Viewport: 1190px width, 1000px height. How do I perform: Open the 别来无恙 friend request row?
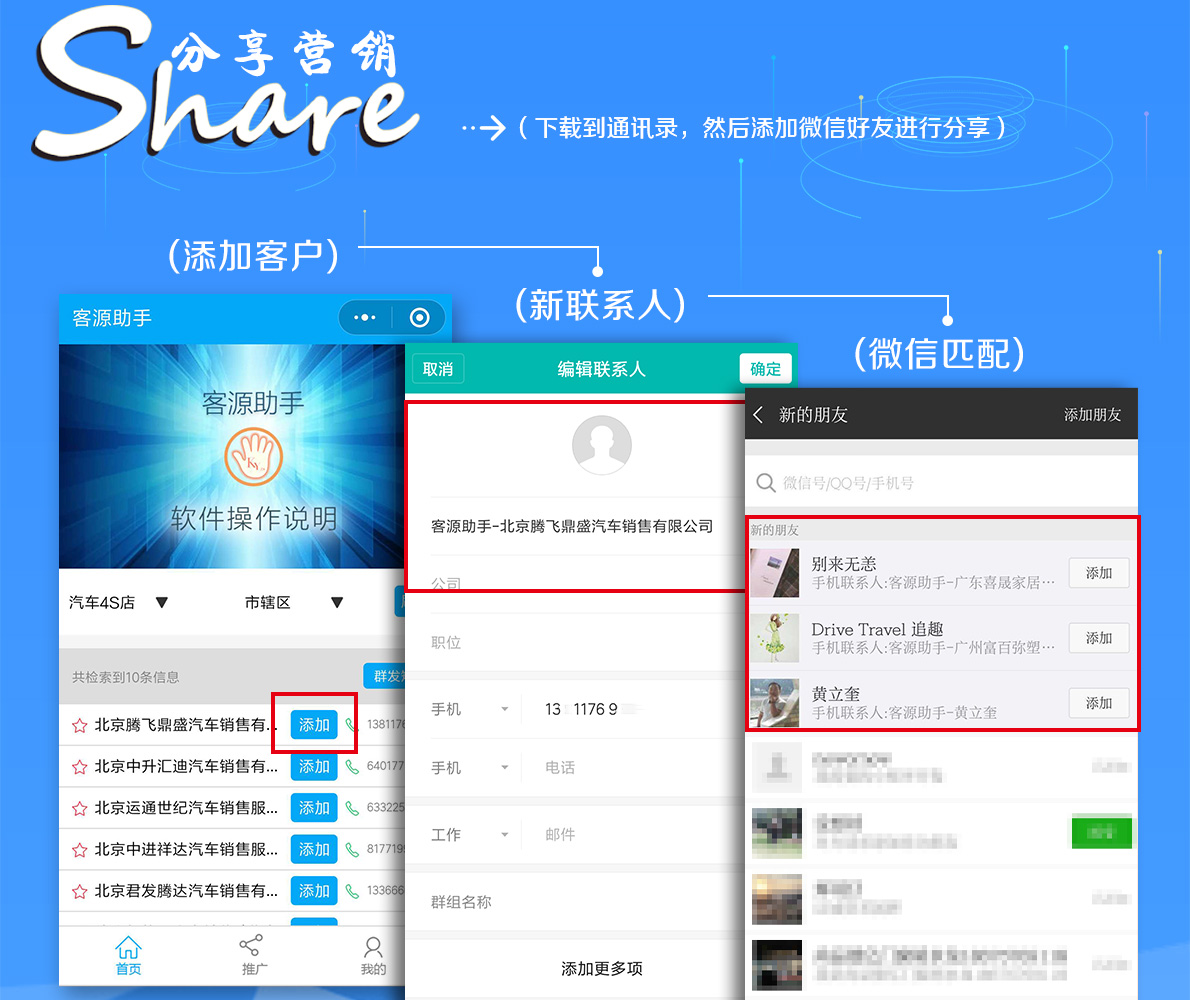[941, 573]
